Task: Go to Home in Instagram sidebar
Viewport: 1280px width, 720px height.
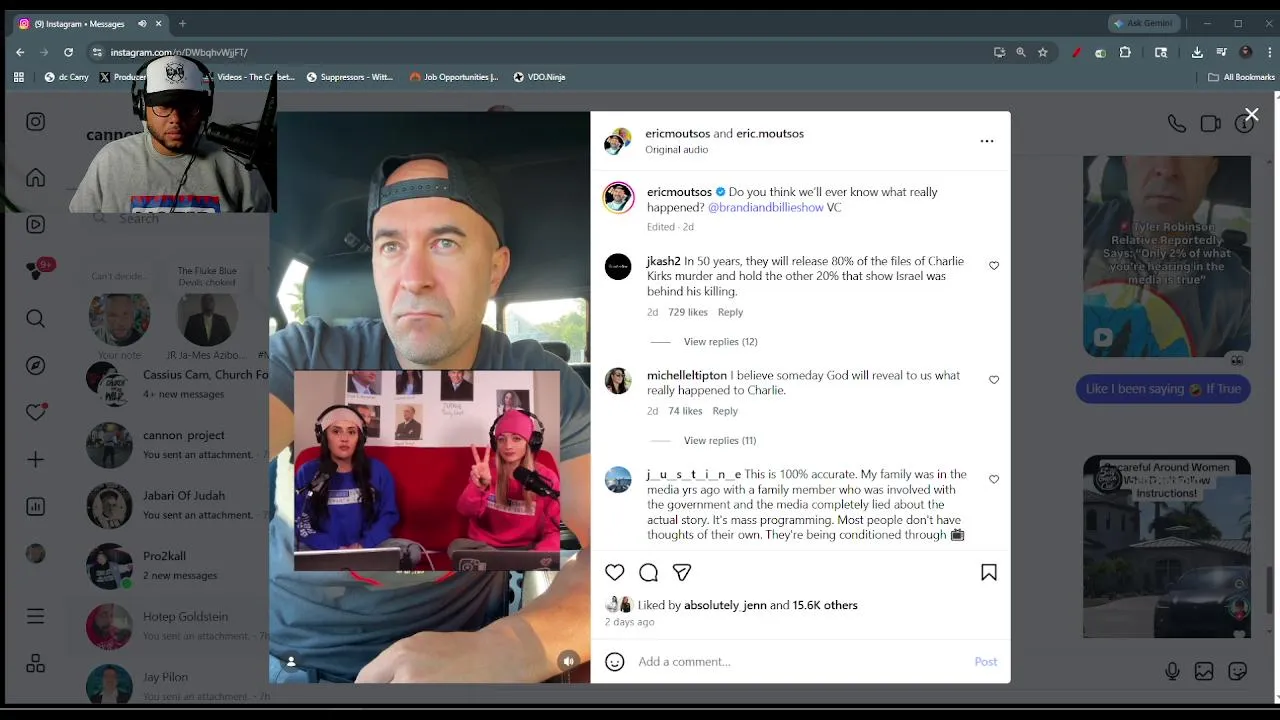Action: pyautogui.click(x=36, y=178)
